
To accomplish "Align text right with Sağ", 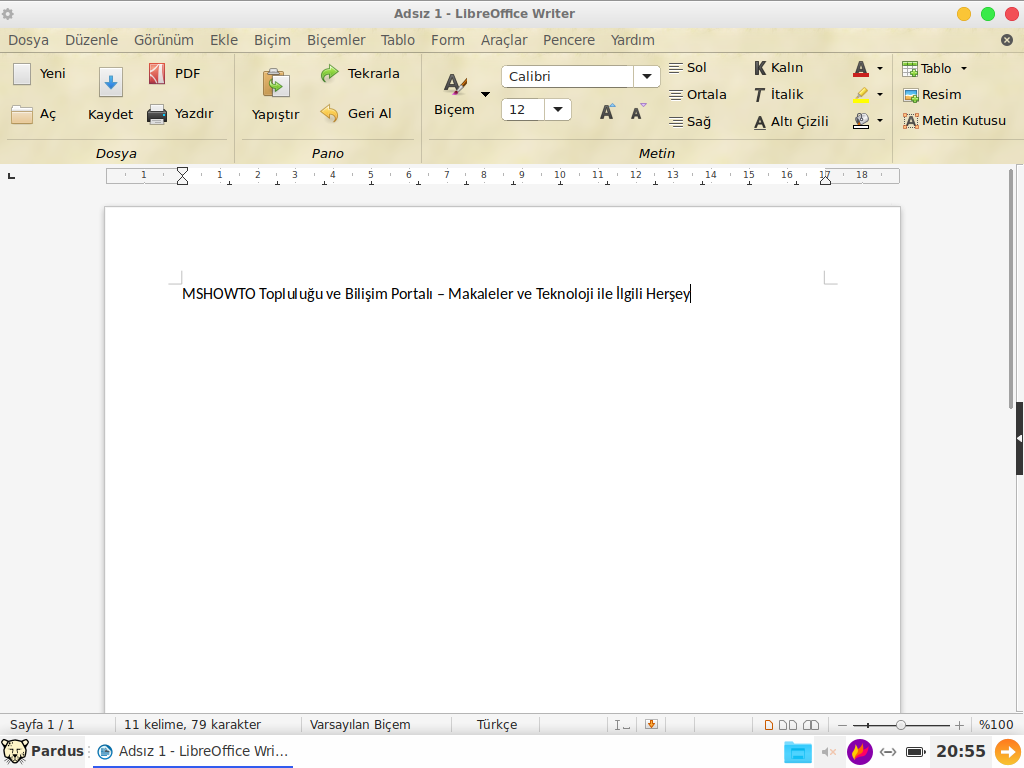I will click(690, 121).
